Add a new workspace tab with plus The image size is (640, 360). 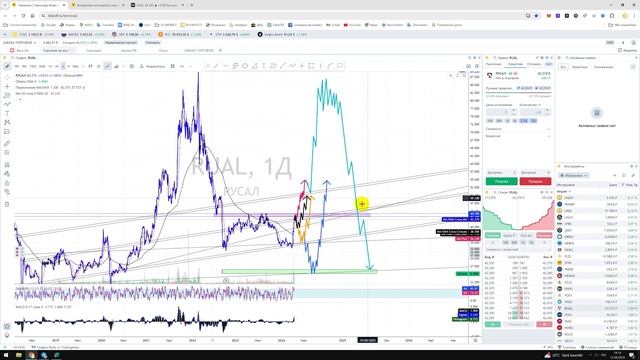(220, 51)
